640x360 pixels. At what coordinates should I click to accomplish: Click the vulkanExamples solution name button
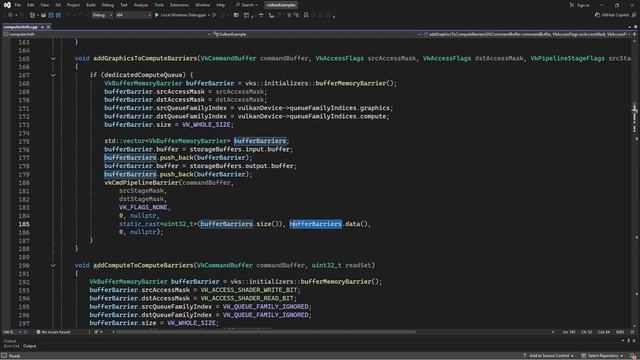coord(281,5)
